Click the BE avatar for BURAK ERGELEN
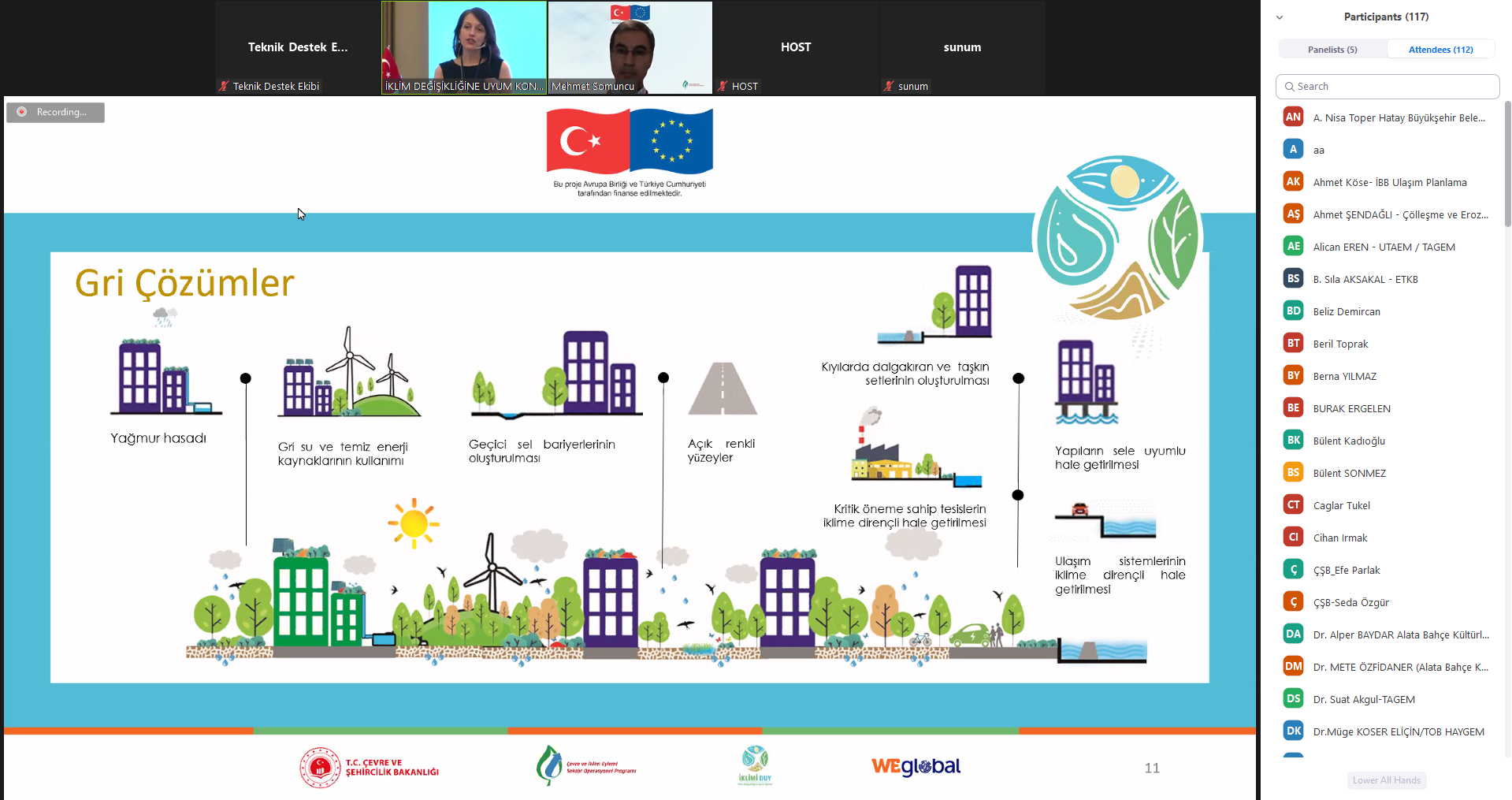 pos(1293,408)
